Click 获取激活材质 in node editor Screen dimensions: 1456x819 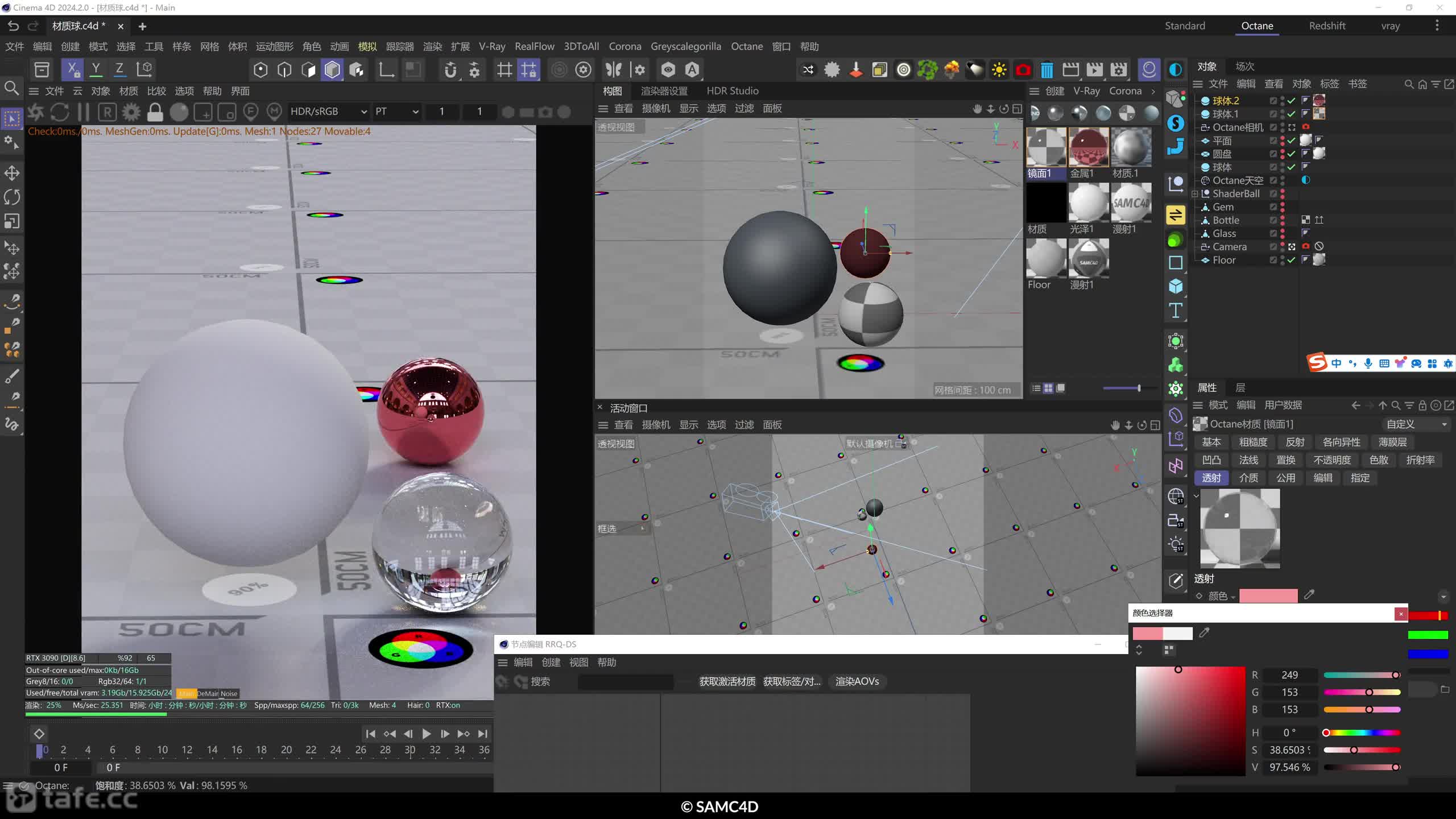click(727, 681)
